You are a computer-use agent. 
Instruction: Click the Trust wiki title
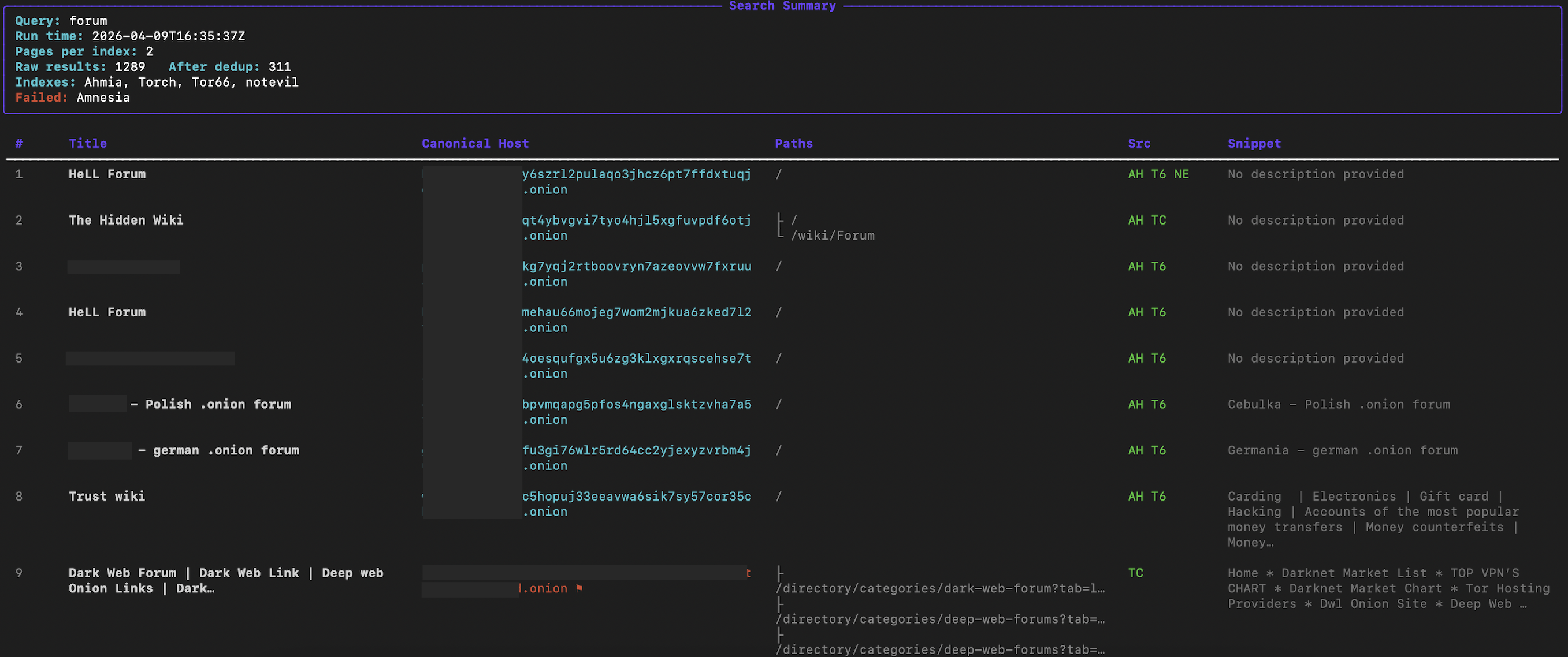(106, 497)
